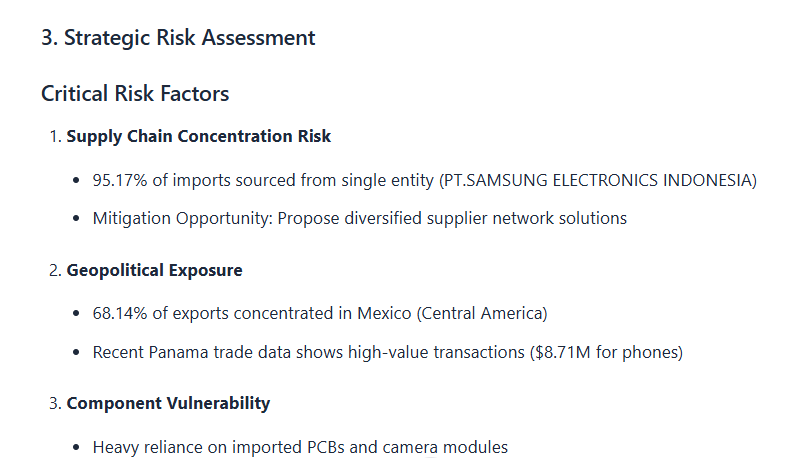
Task: Click the 'Mitigation Opportunity' bullet line
Action: (x=359, y=218)
